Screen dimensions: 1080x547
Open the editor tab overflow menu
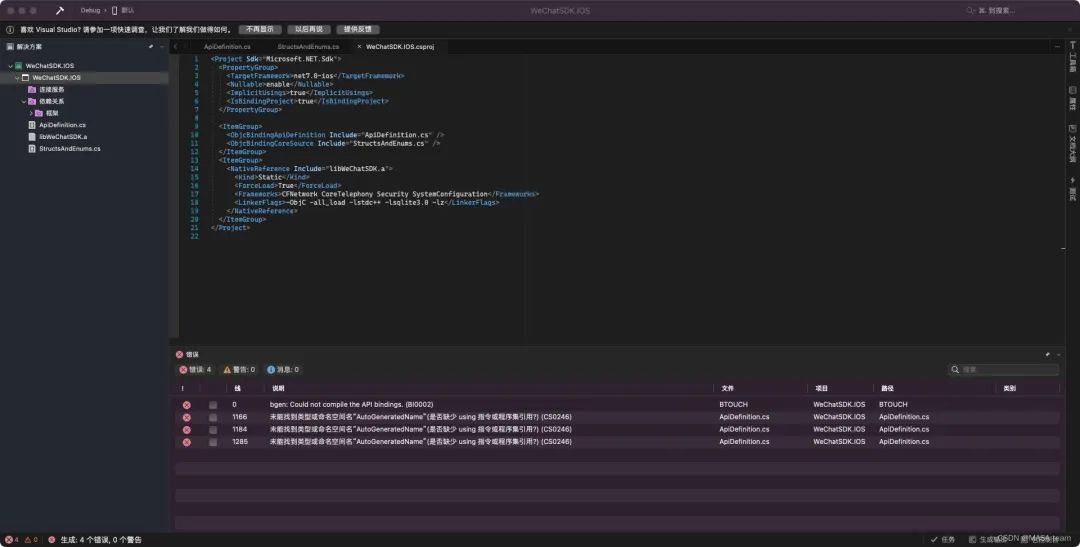point(1057,47)
